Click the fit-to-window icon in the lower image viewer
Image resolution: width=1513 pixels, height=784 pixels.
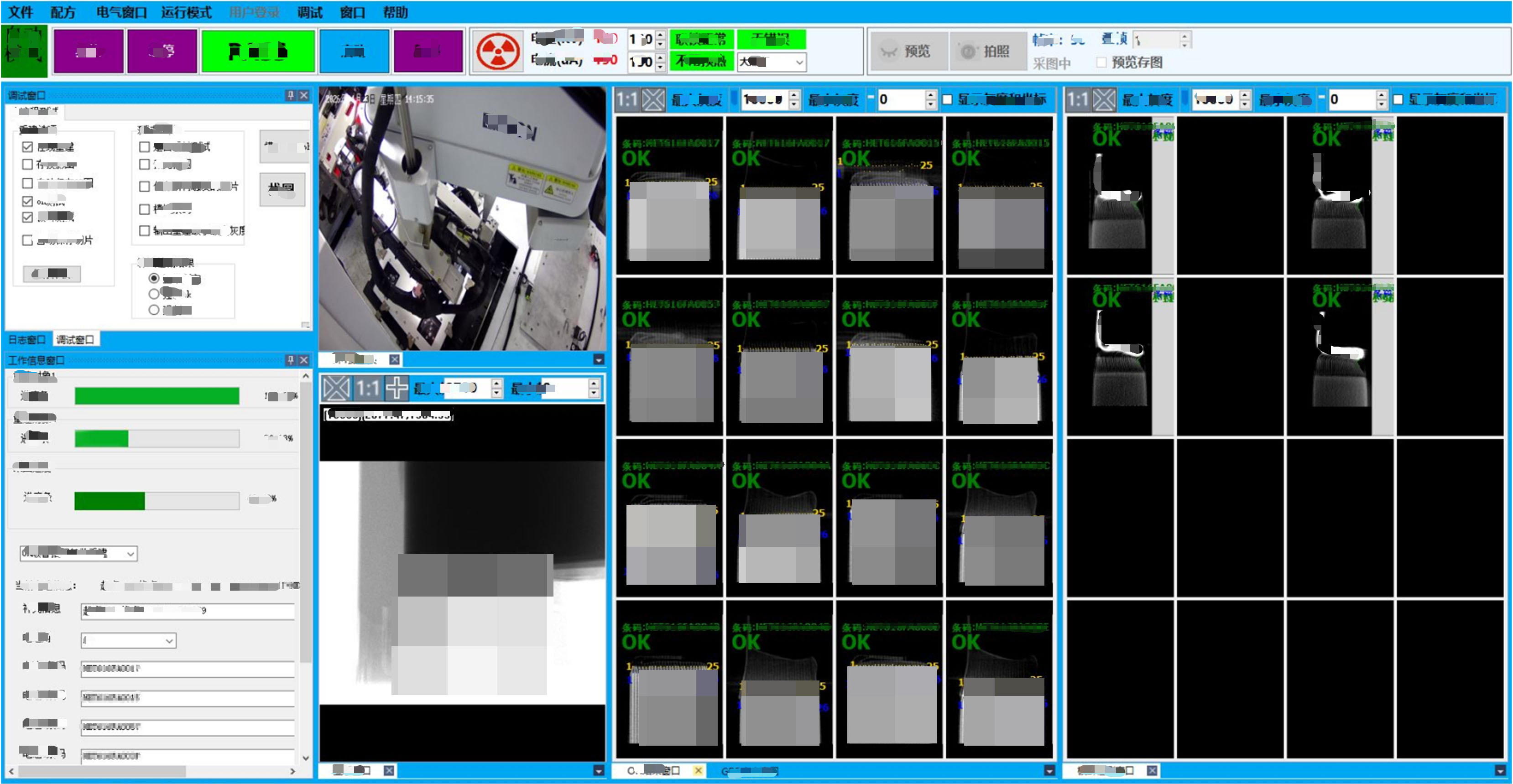tap(336, 388)
